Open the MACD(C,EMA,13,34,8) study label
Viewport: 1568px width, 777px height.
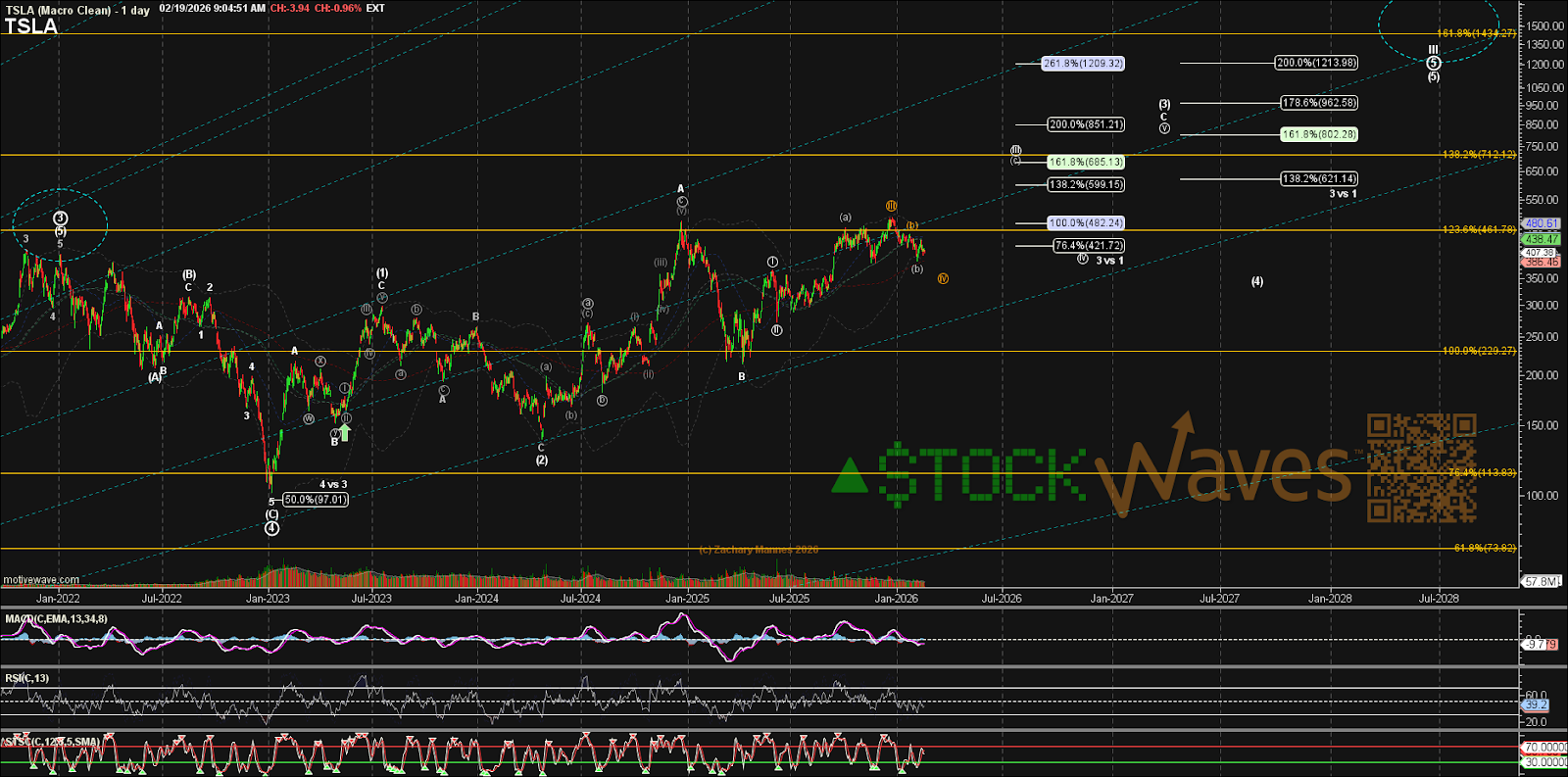(x=57, y=619)
